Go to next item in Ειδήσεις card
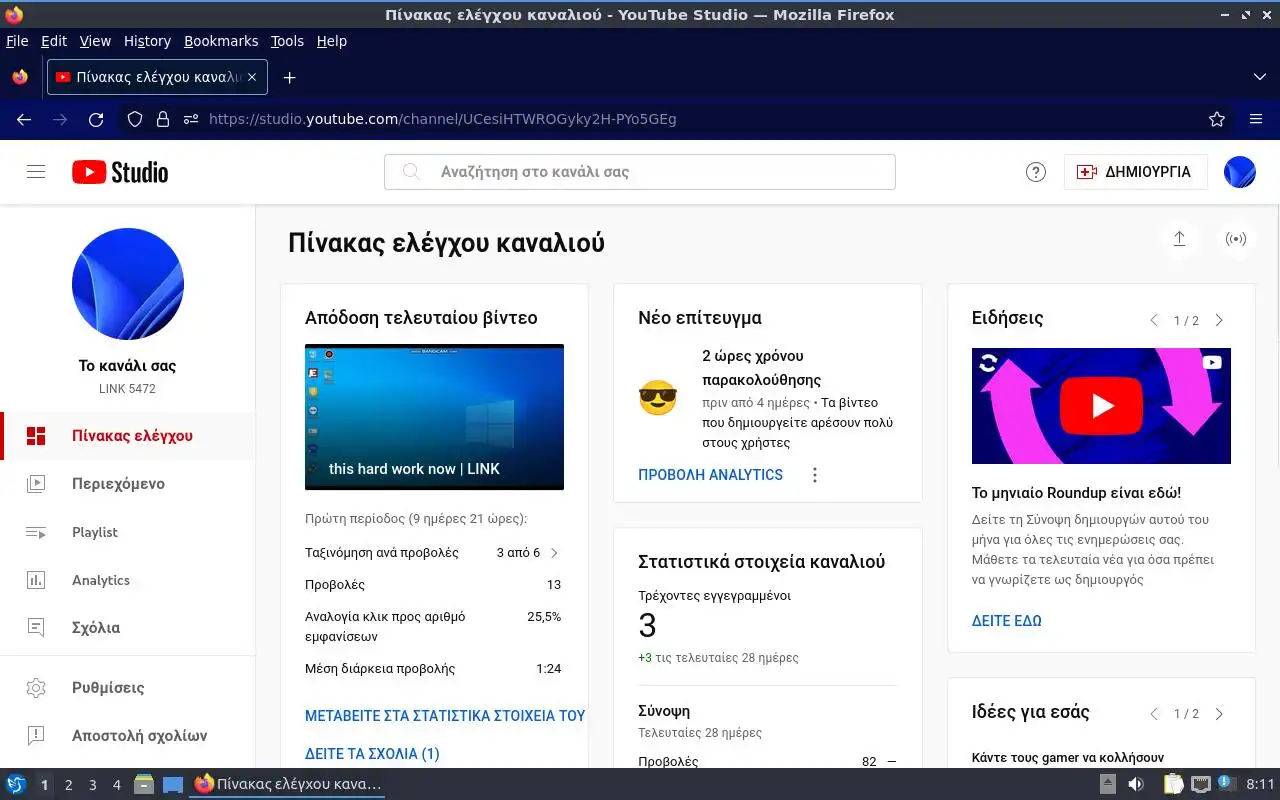The height and width of the screenshot is (800, 1280). tap(1219, 320)
